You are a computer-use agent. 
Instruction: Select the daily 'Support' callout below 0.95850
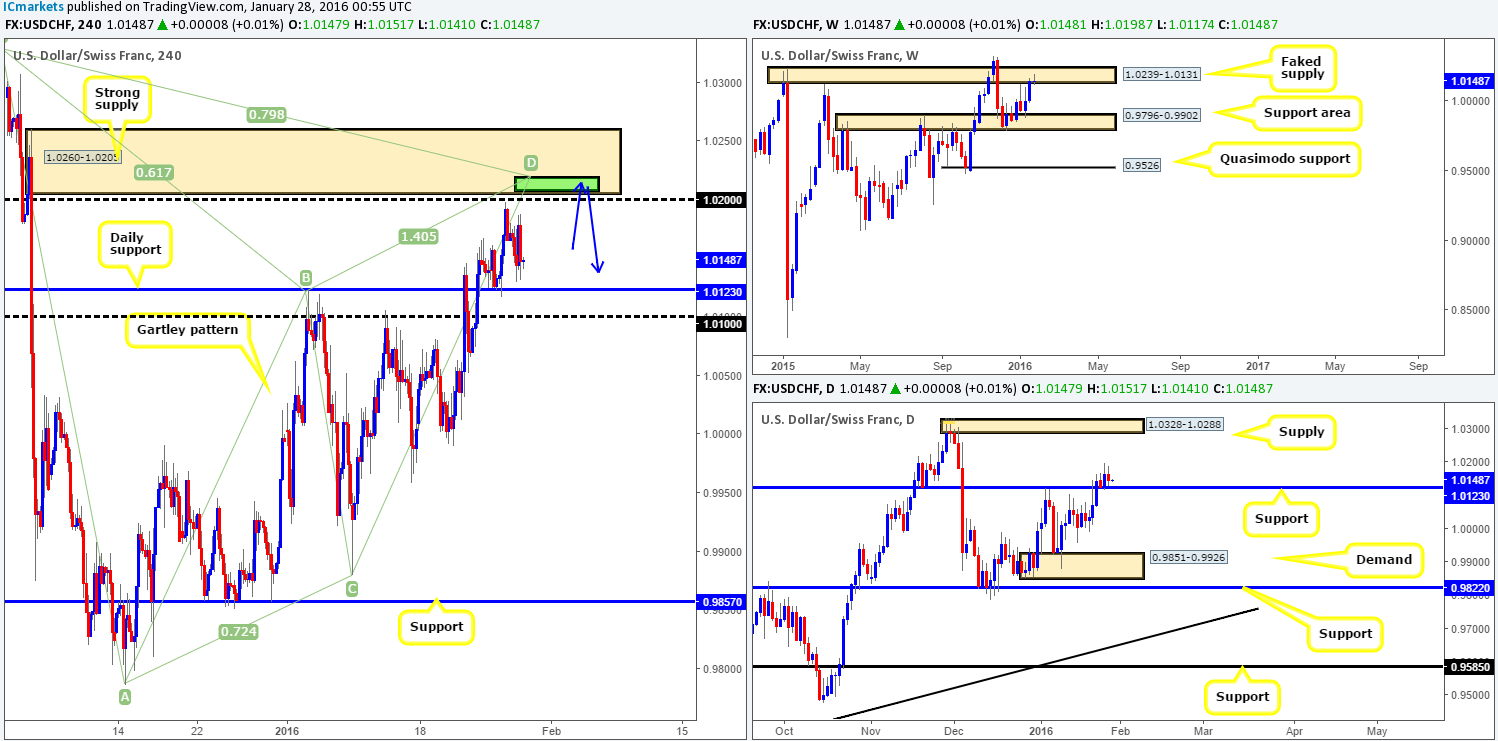tap(1242, 696)
